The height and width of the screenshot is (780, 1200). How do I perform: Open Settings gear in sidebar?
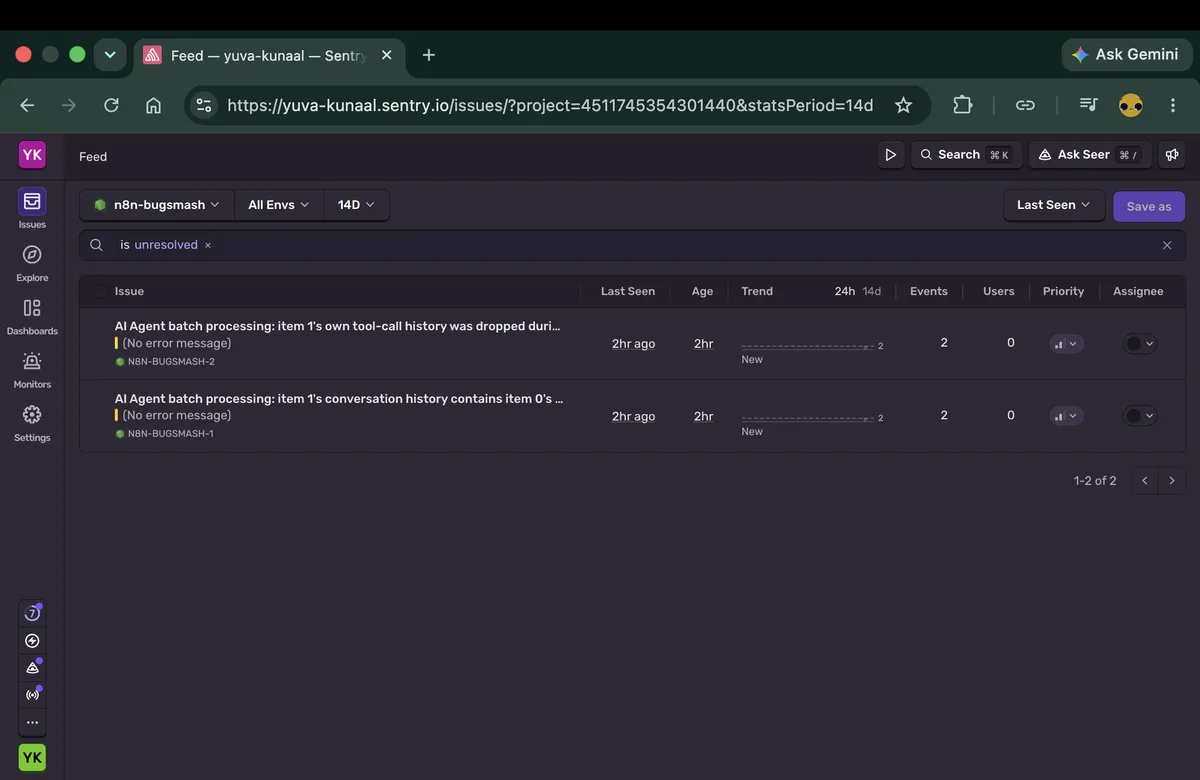coord(32,421)
